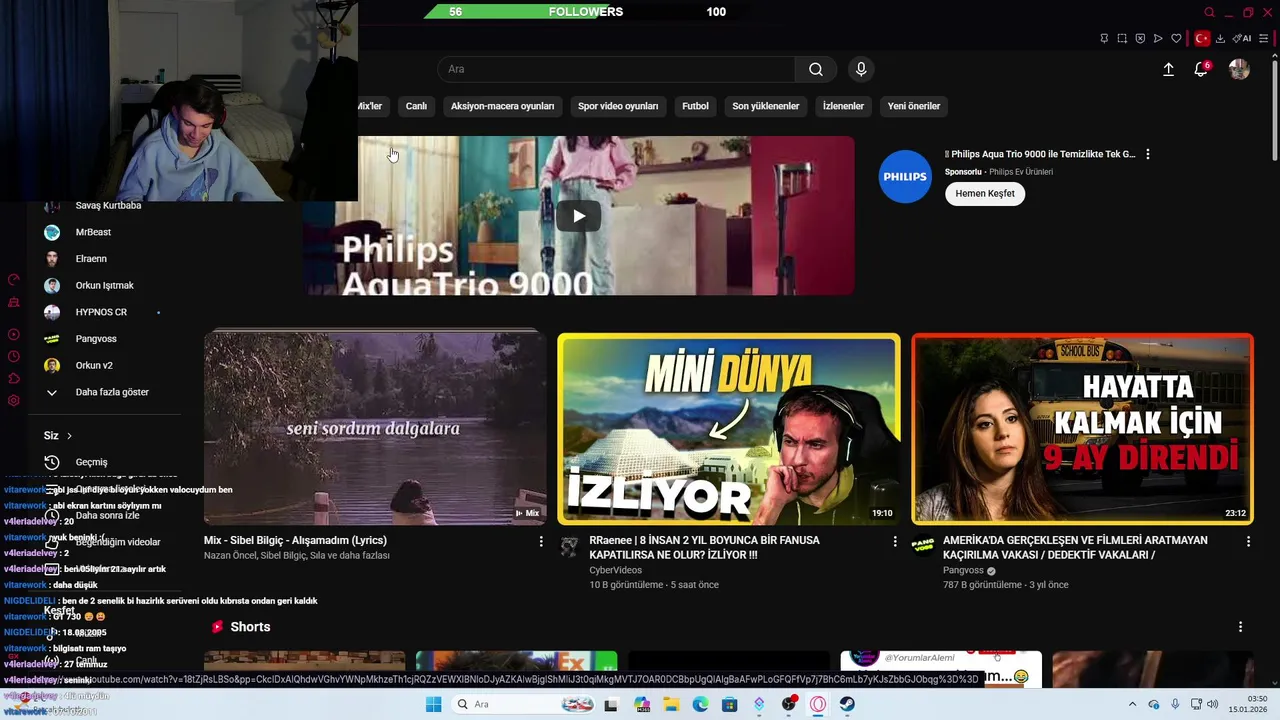This screenshot has height=720, width=1280.
Task: Open MrBeast subscription channel
Action: (93, 232)
